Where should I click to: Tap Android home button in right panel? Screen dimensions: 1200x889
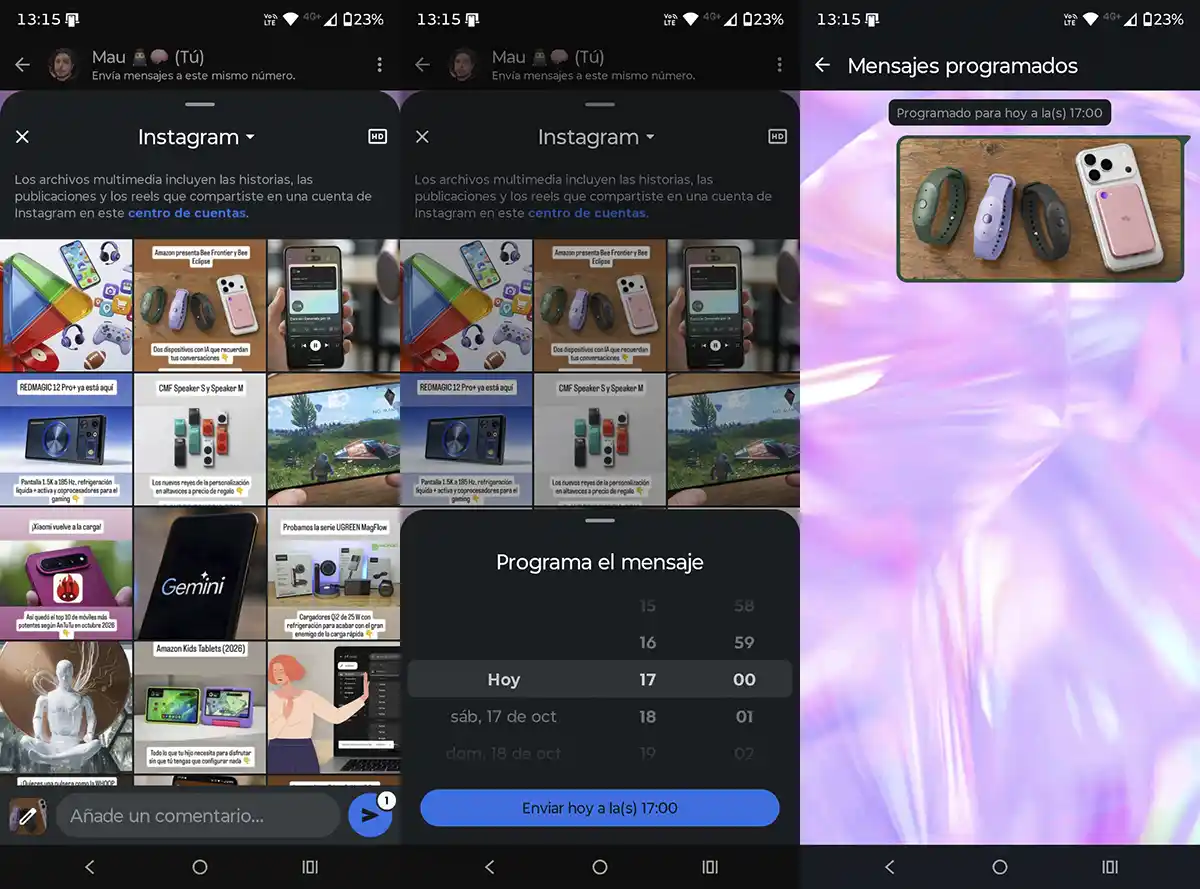click(1000, 867)
